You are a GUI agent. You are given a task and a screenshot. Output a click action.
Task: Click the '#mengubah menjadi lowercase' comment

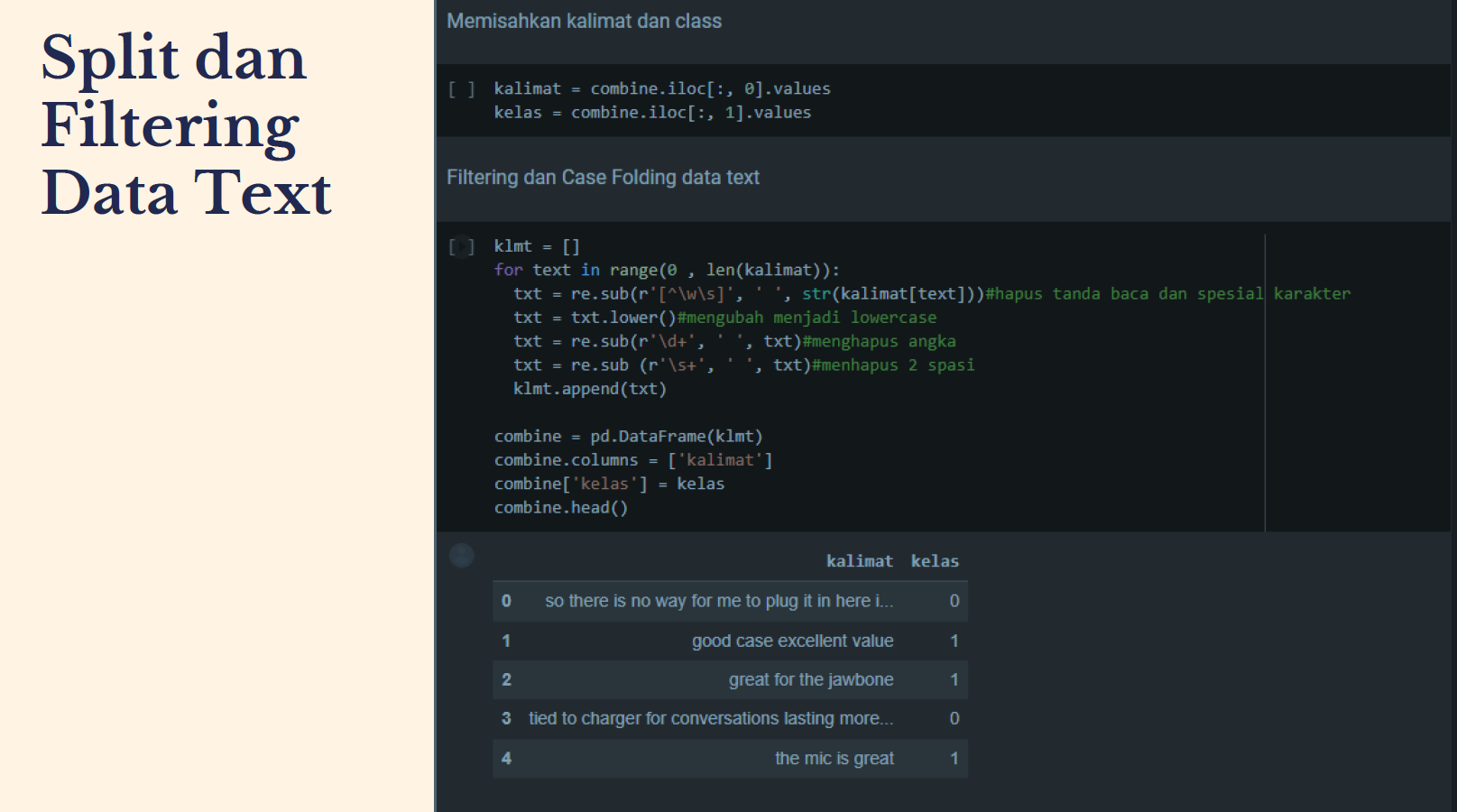pyautogui.click(x=807, y=318)
